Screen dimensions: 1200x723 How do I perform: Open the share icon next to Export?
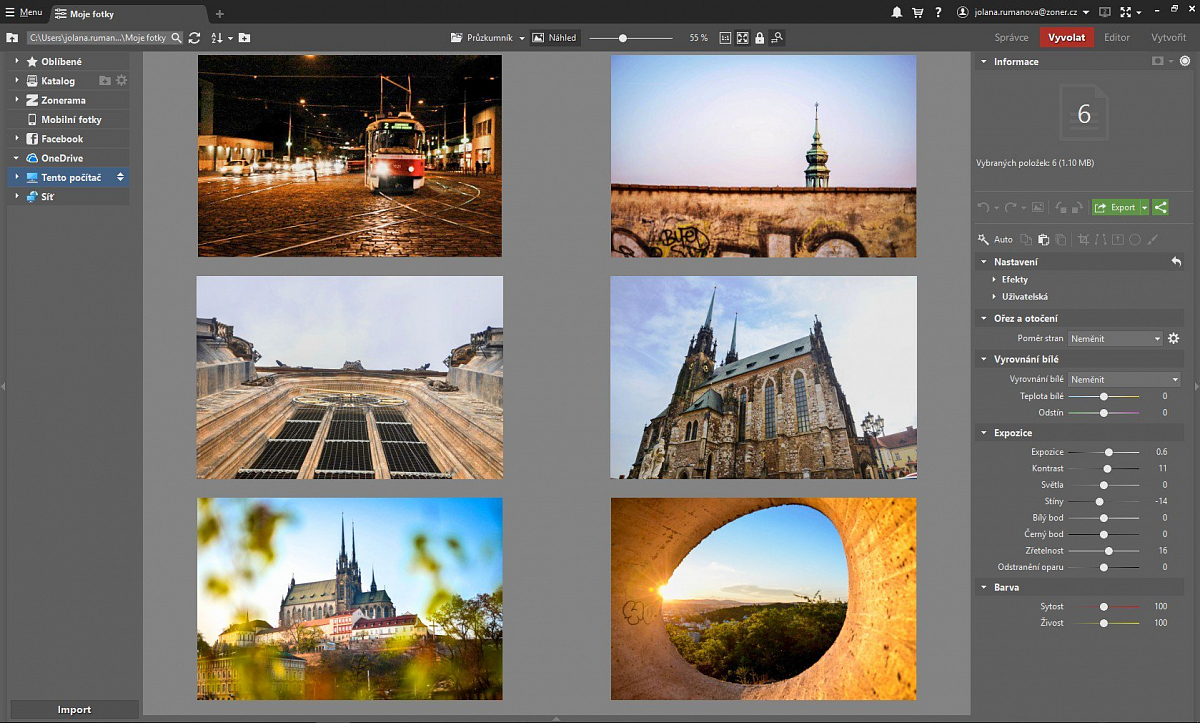1159,207
